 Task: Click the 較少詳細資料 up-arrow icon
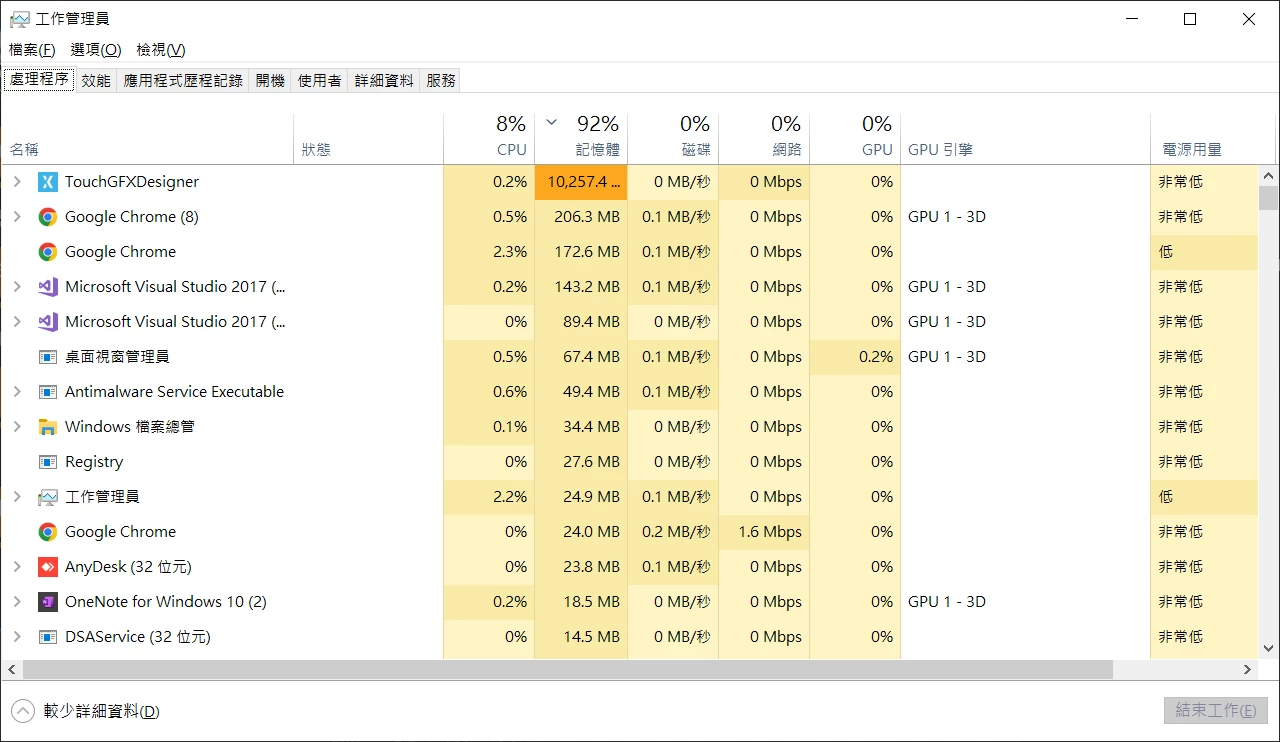[22, 711]
